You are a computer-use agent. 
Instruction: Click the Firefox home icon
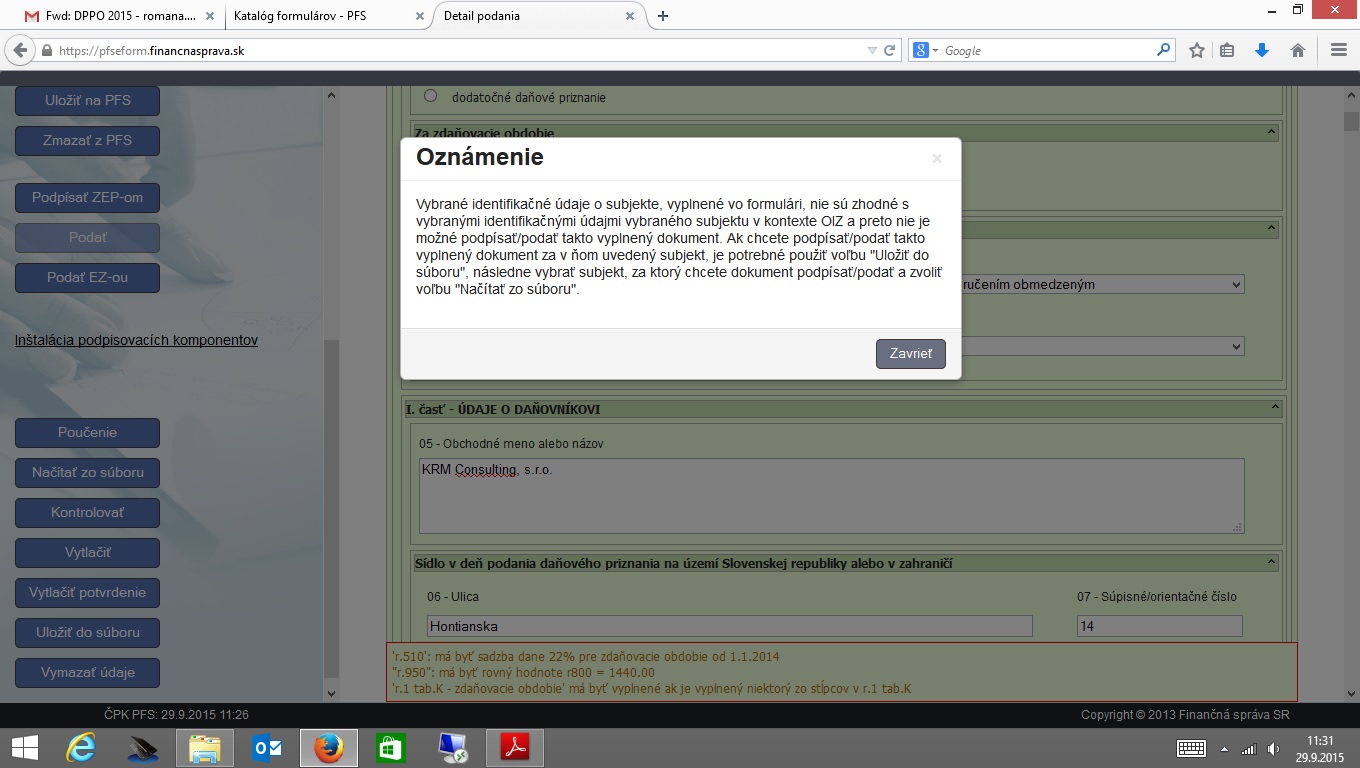tap(1298, 50)
